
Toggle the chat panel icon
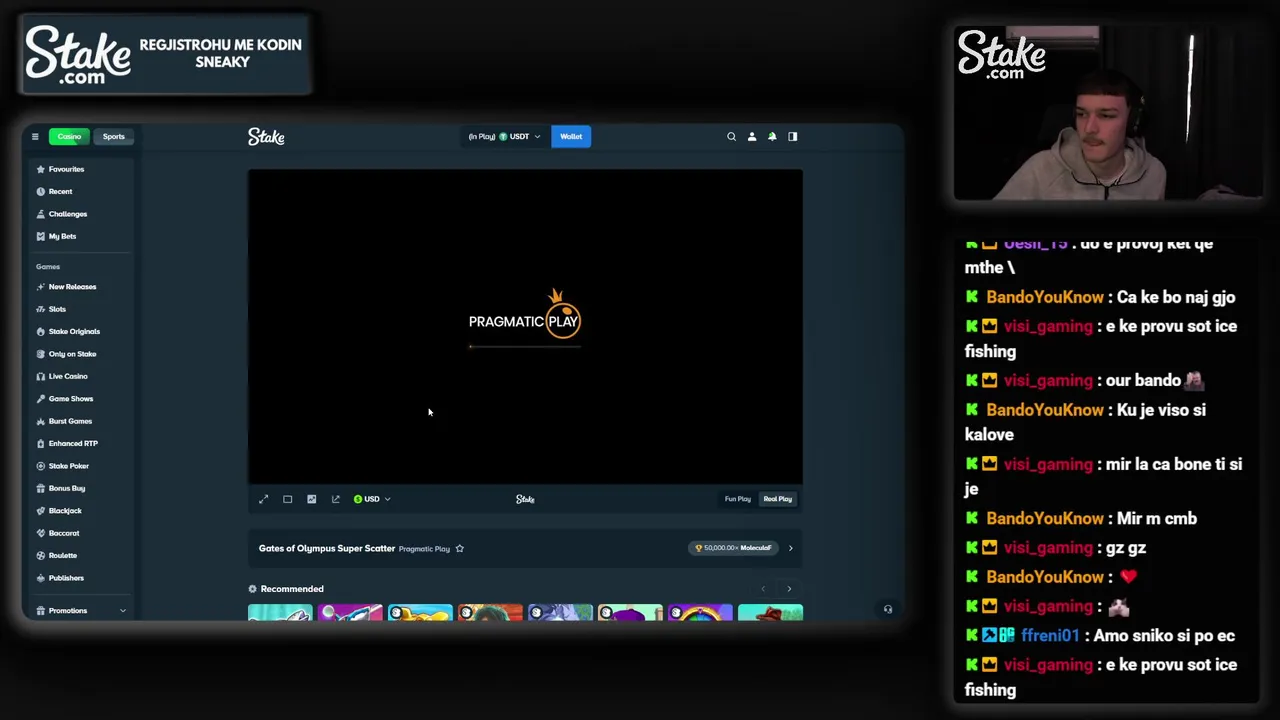793,137
